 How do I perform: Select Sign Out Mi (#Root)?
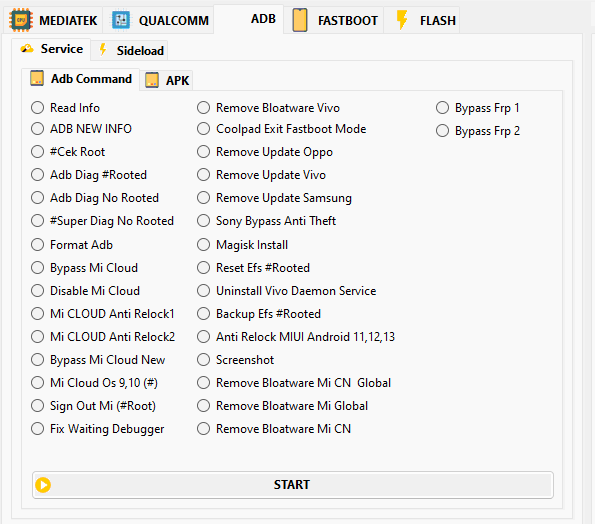(93, 406)
